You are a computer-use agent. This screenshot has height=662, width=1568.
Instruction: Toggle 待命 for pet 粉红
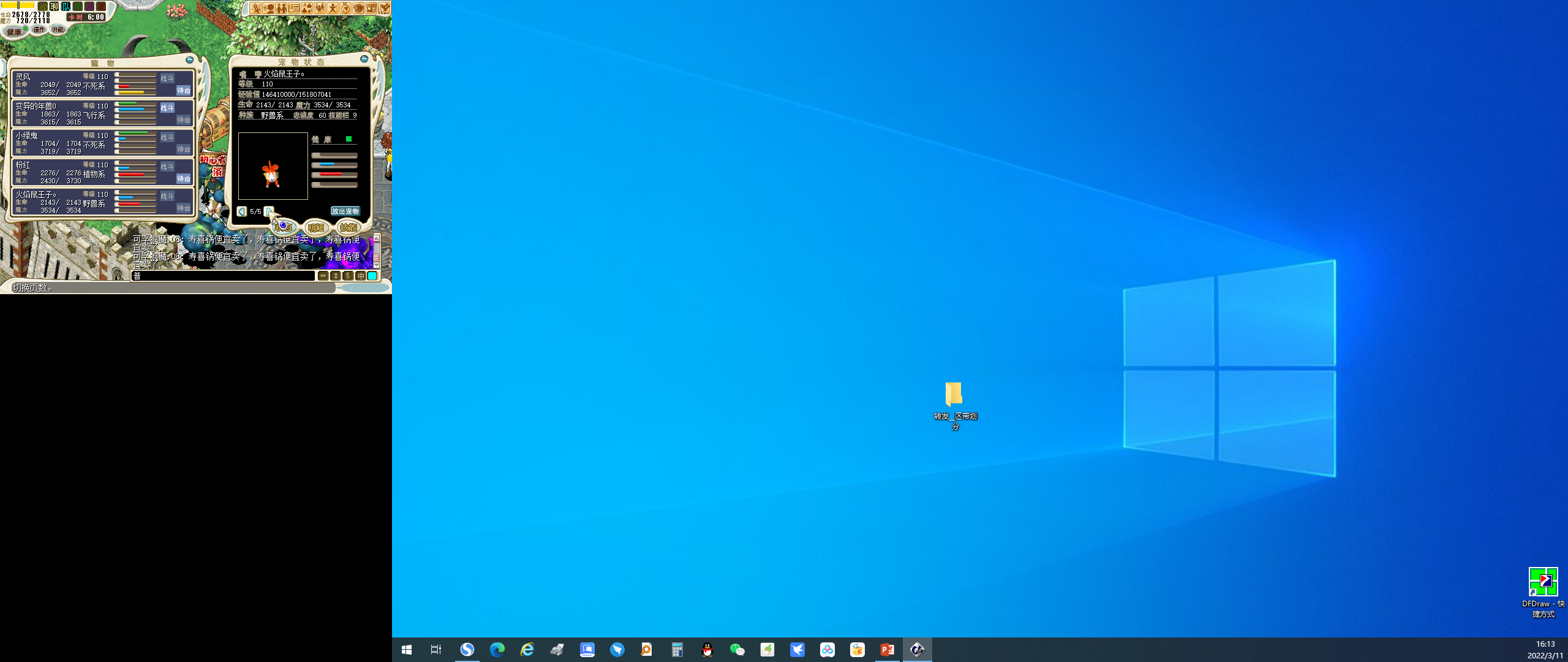coord(184,178)
